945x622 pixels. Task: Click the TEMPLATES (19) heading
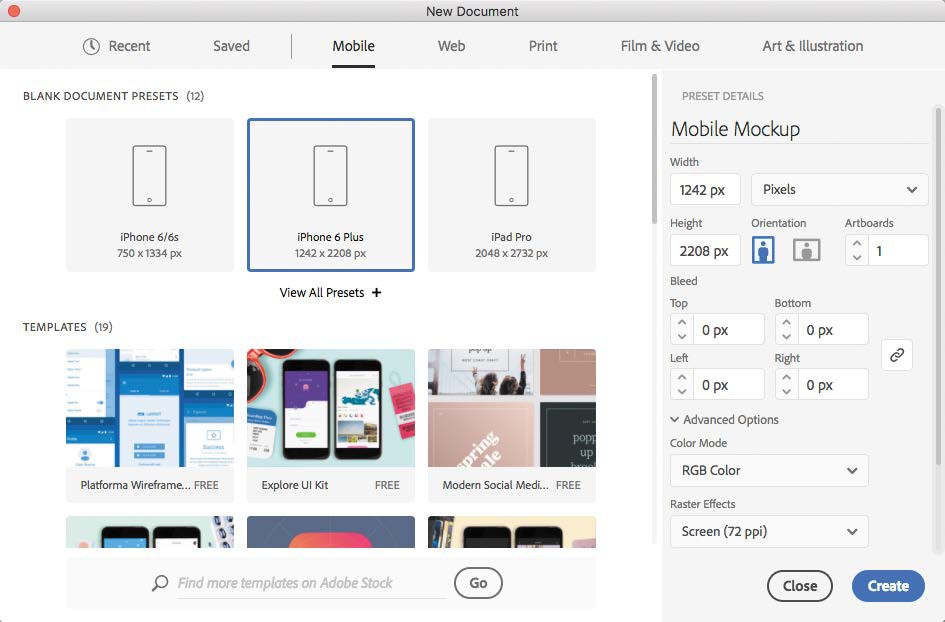point(68,327)
